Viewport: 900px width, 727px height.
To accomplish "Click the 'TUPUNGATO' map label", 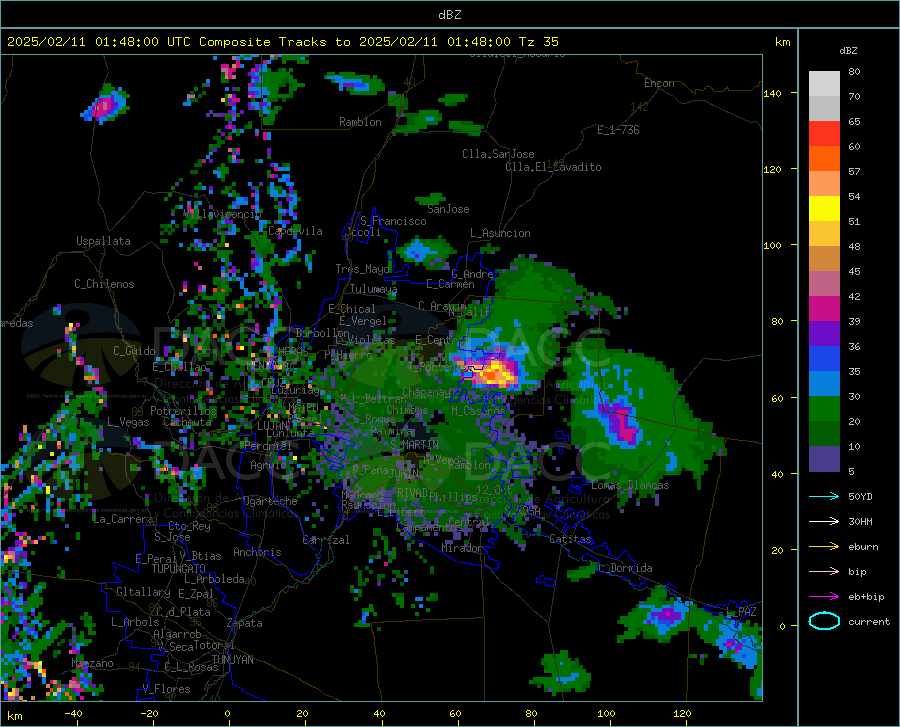I will 179,569.
